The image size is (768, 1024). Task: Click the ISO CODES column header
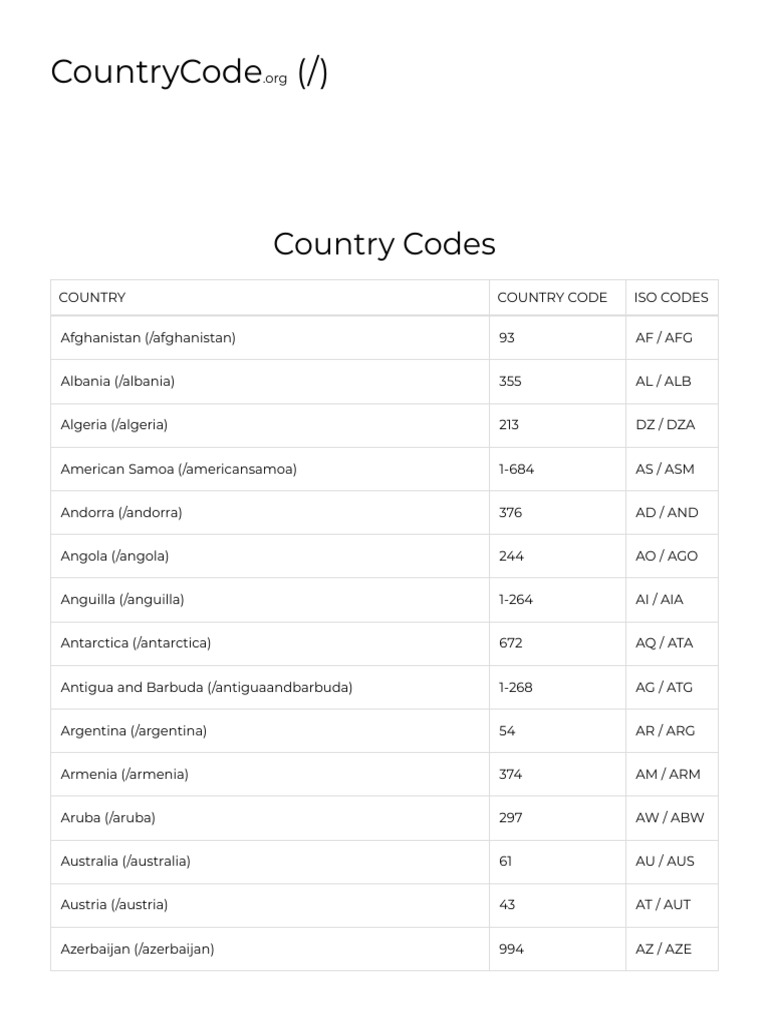(671, 297)
